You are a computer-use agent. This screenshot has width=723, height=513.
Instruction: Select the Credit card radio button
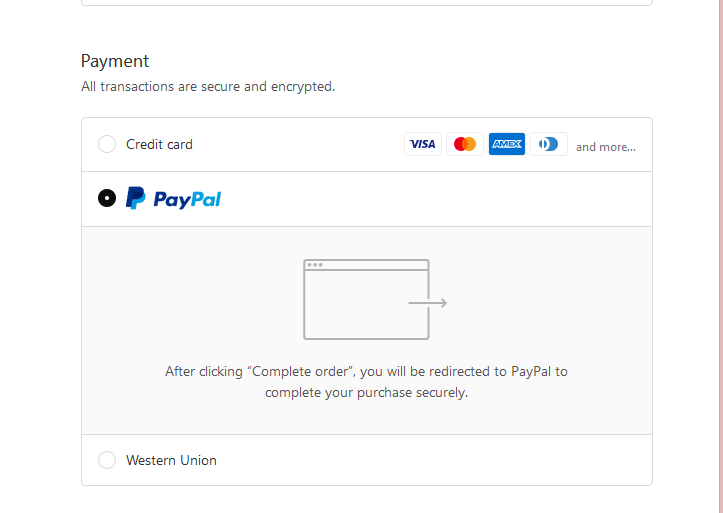[x=107, y=145]
